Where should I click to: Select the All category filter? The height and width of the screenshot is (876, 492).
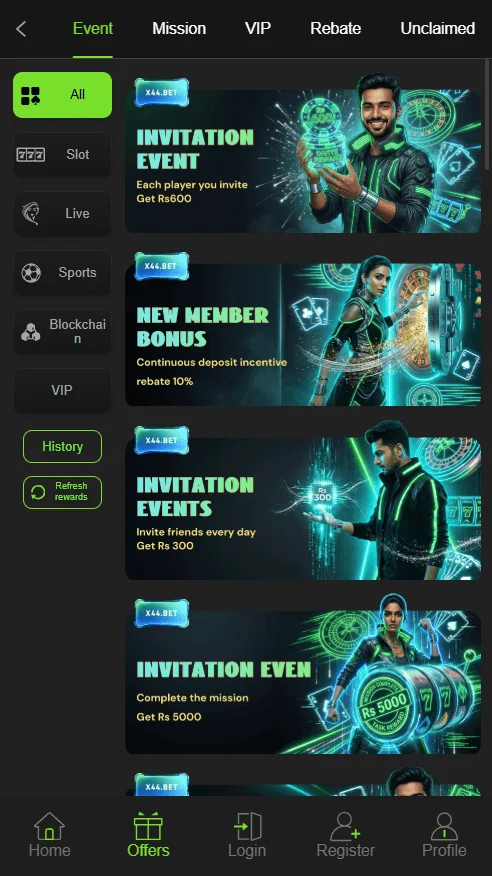click(63, 95)
